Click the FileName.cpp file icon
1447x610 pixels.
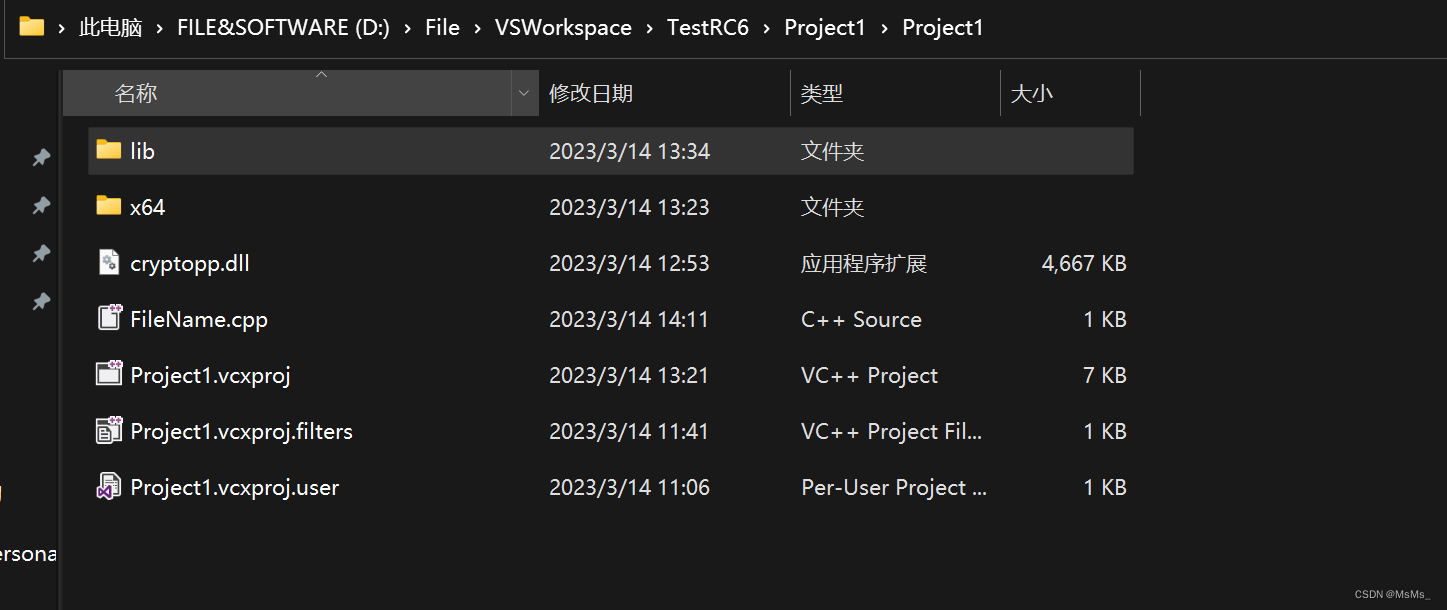[x=109, y=318]
